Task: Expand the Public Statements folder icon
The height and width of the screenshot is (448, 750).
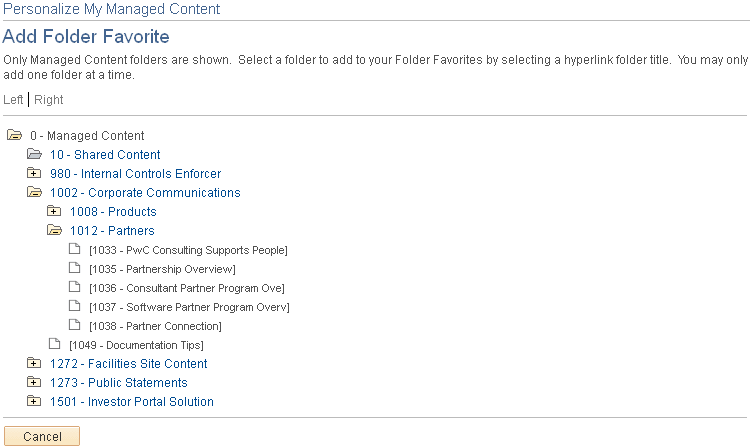Action: tap(34, 382)
